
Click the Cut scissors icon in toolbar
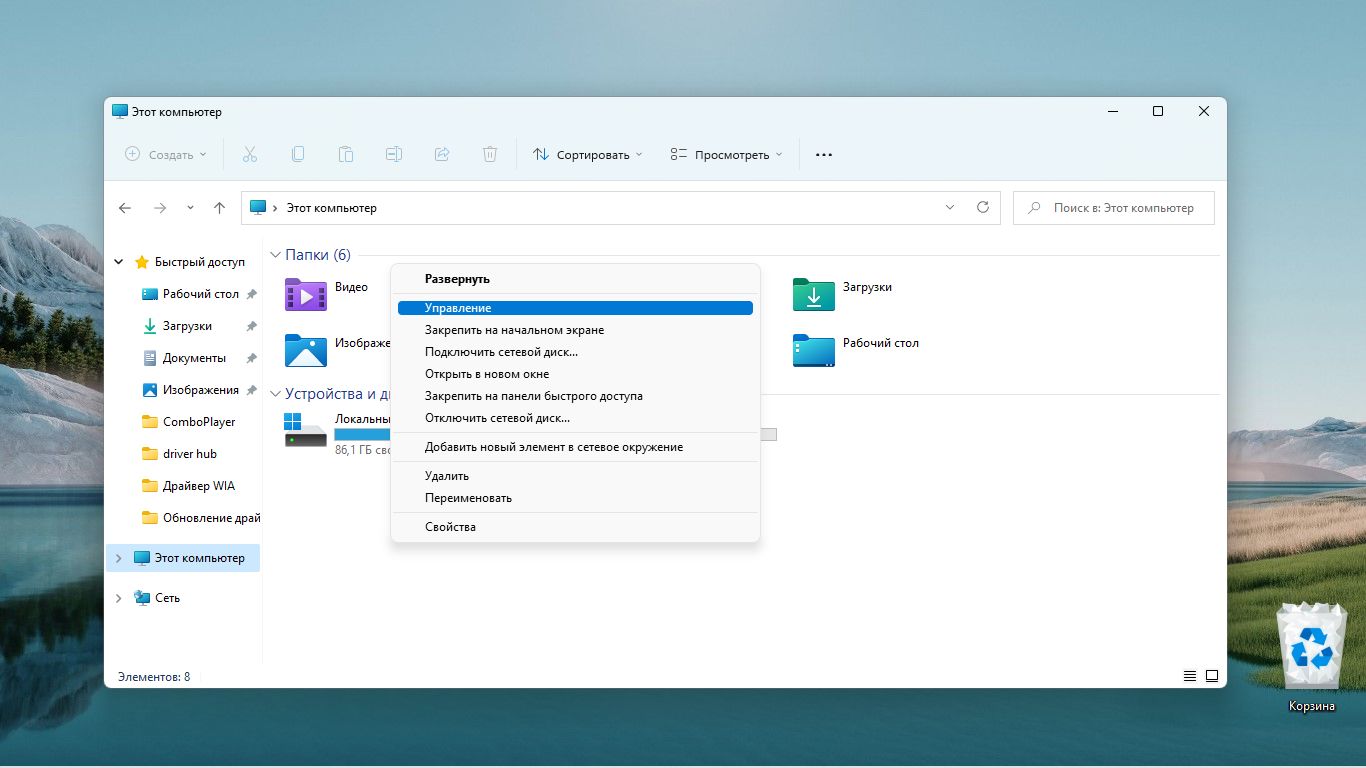tap(250, 154)
